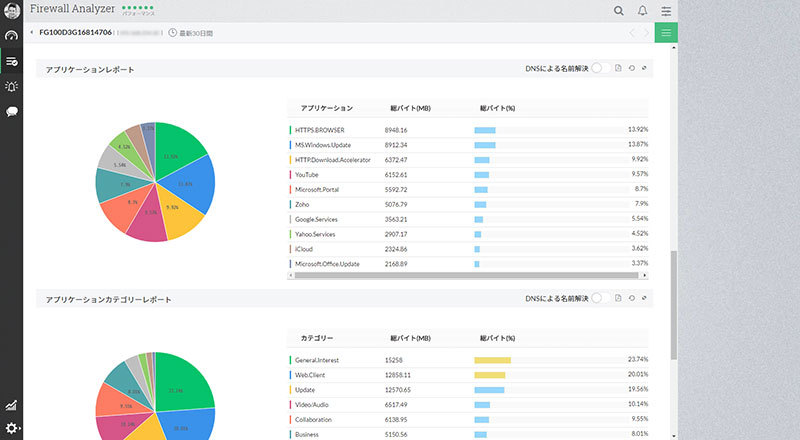Toggle DNSによる名前解決 for アプリケーションカテゴリーレポート
Screen dimensions: 800x440
click(599, 298)
